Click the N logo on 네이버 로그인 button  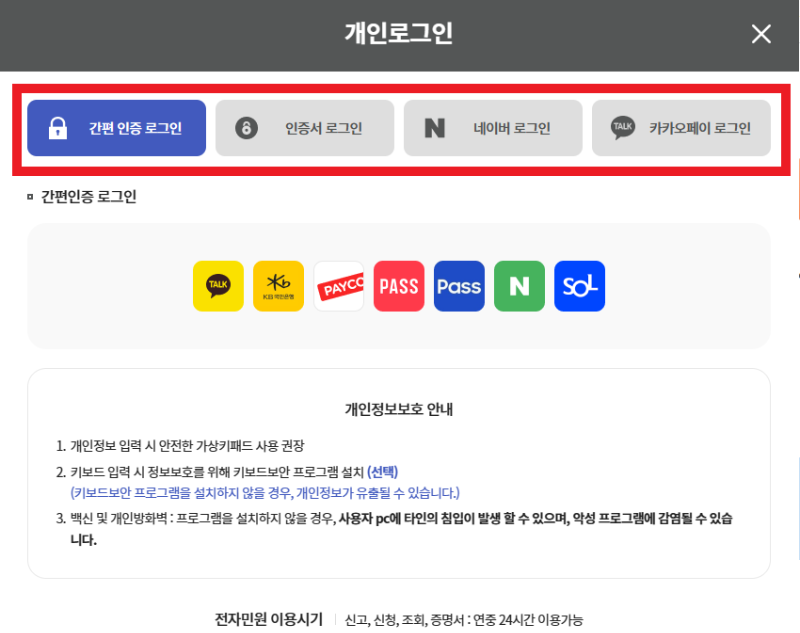pos(436,127)
